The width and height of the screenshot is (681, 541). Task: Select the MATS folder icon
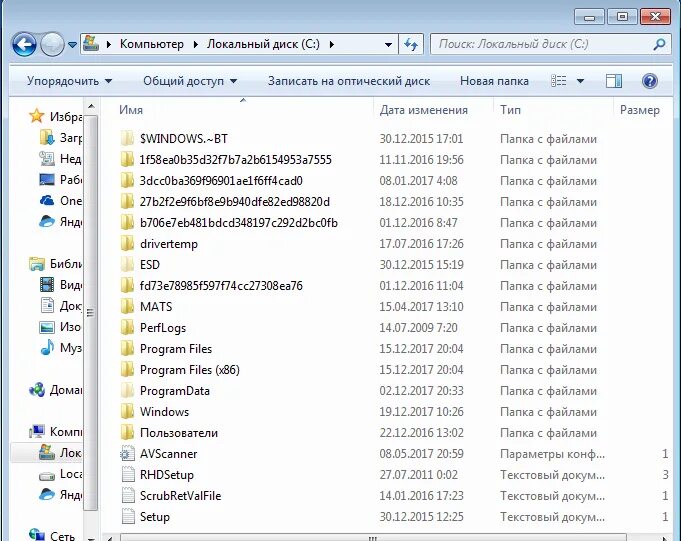(x=127, y=307)
